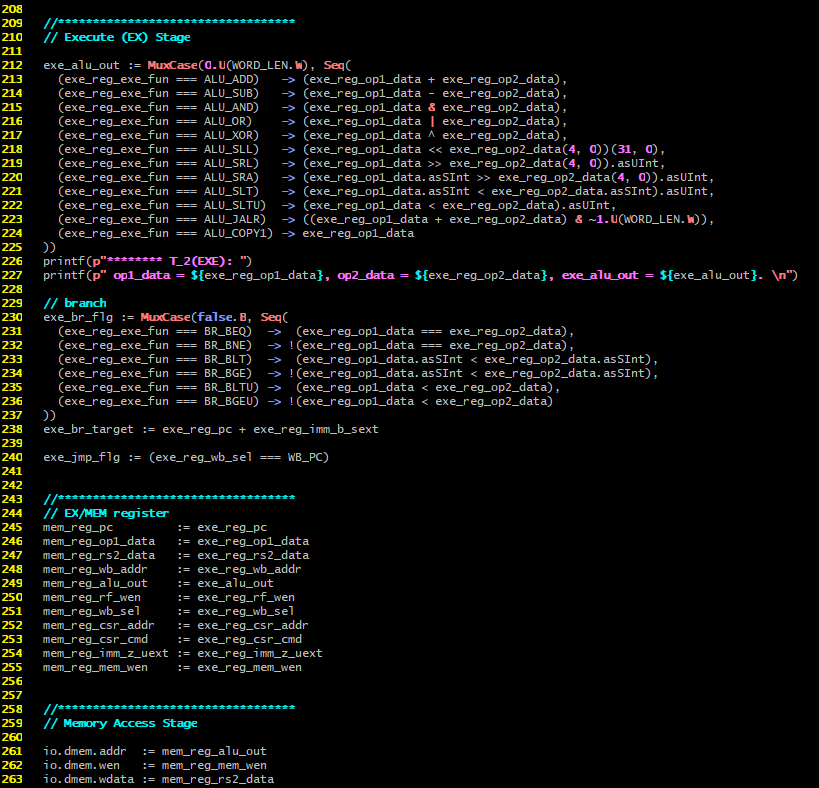Click the asterisk comment divider on line 209
Image resolution: width=819 pixels, height=788 pixels.
click(x=169, y=22)
